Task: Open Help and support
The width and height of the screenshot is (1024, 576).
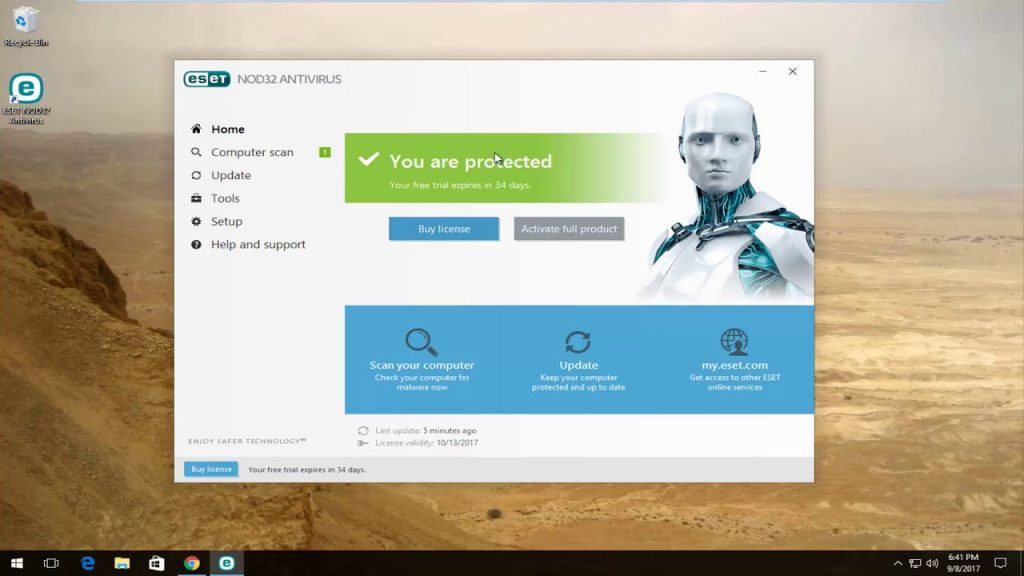Action: click(x=258, y=244)
